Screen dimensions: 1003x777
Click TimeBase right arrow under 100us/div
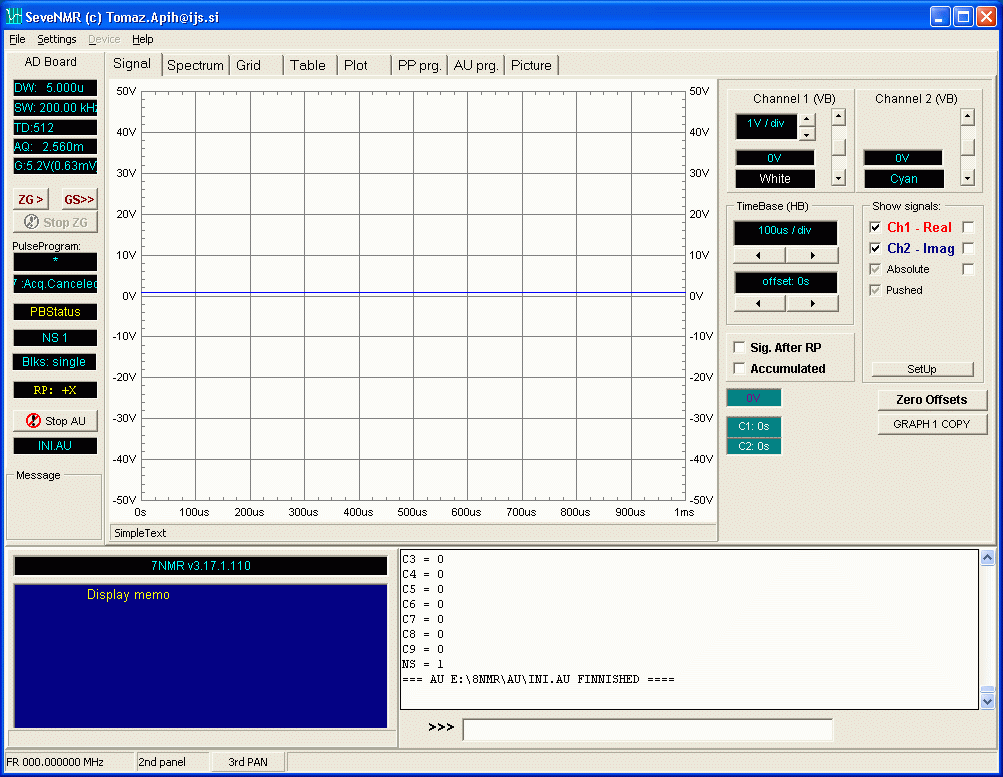click(x=812, y=256)
